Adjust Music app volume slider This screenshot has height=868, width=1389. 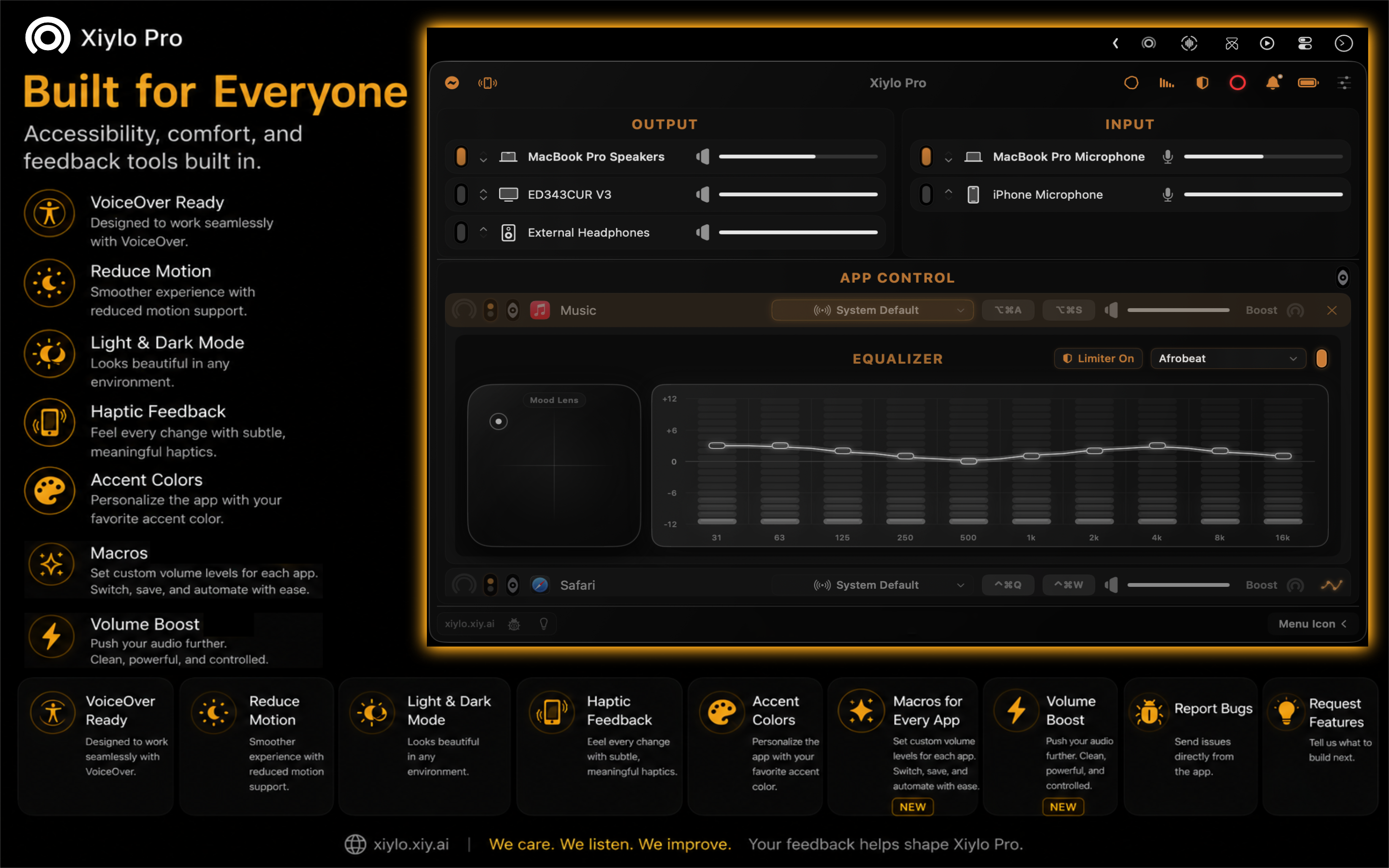1178,310
